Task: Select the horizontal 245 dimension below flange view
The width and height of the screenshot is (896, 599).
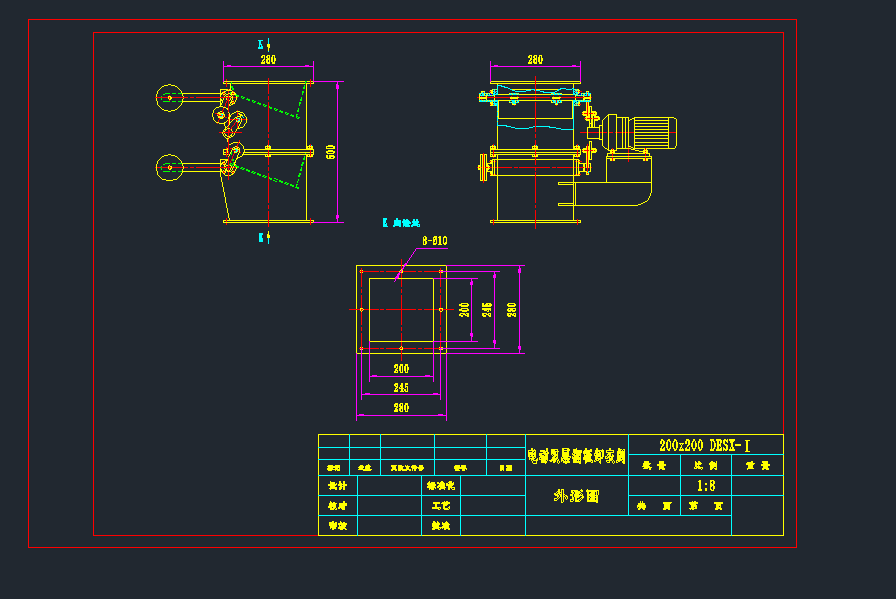Action: (400, 387)
